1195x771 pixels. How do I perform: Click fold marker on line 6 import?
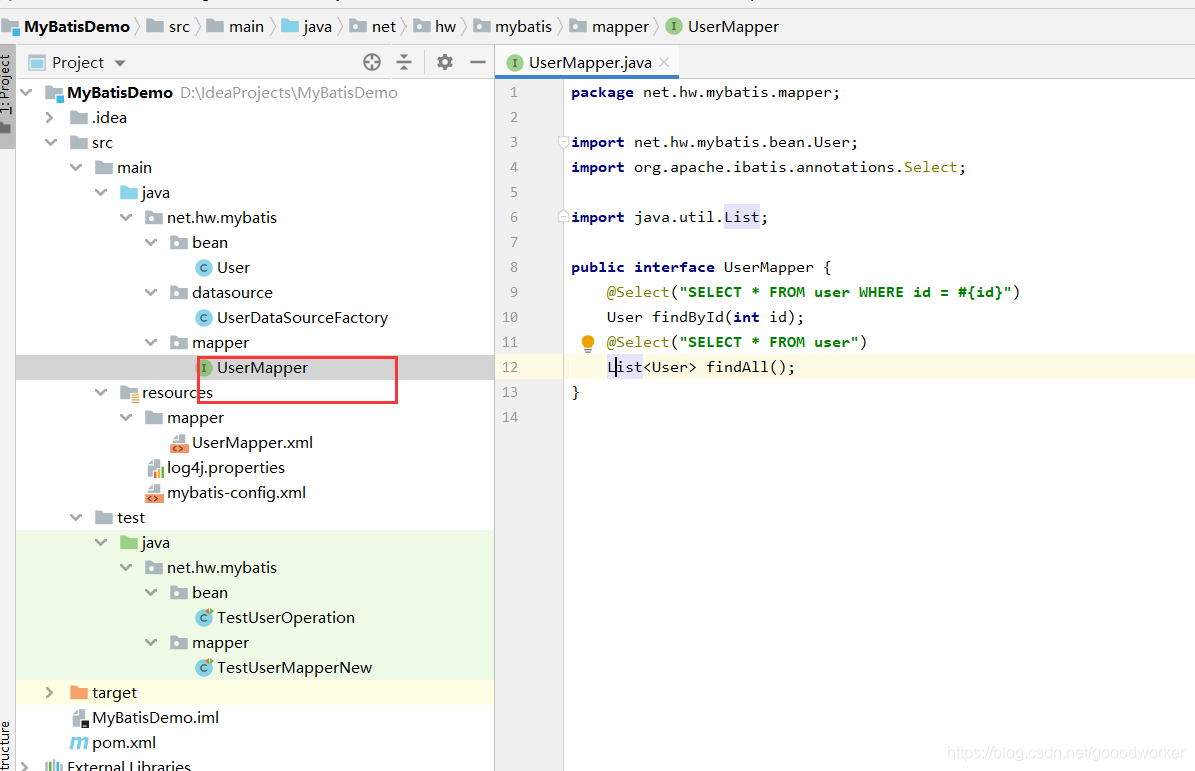(x=562, y=216)
